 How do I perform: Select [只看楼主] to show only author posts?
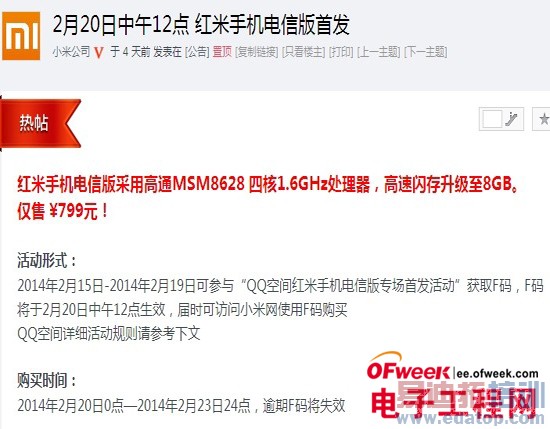(x=303, y=52)
